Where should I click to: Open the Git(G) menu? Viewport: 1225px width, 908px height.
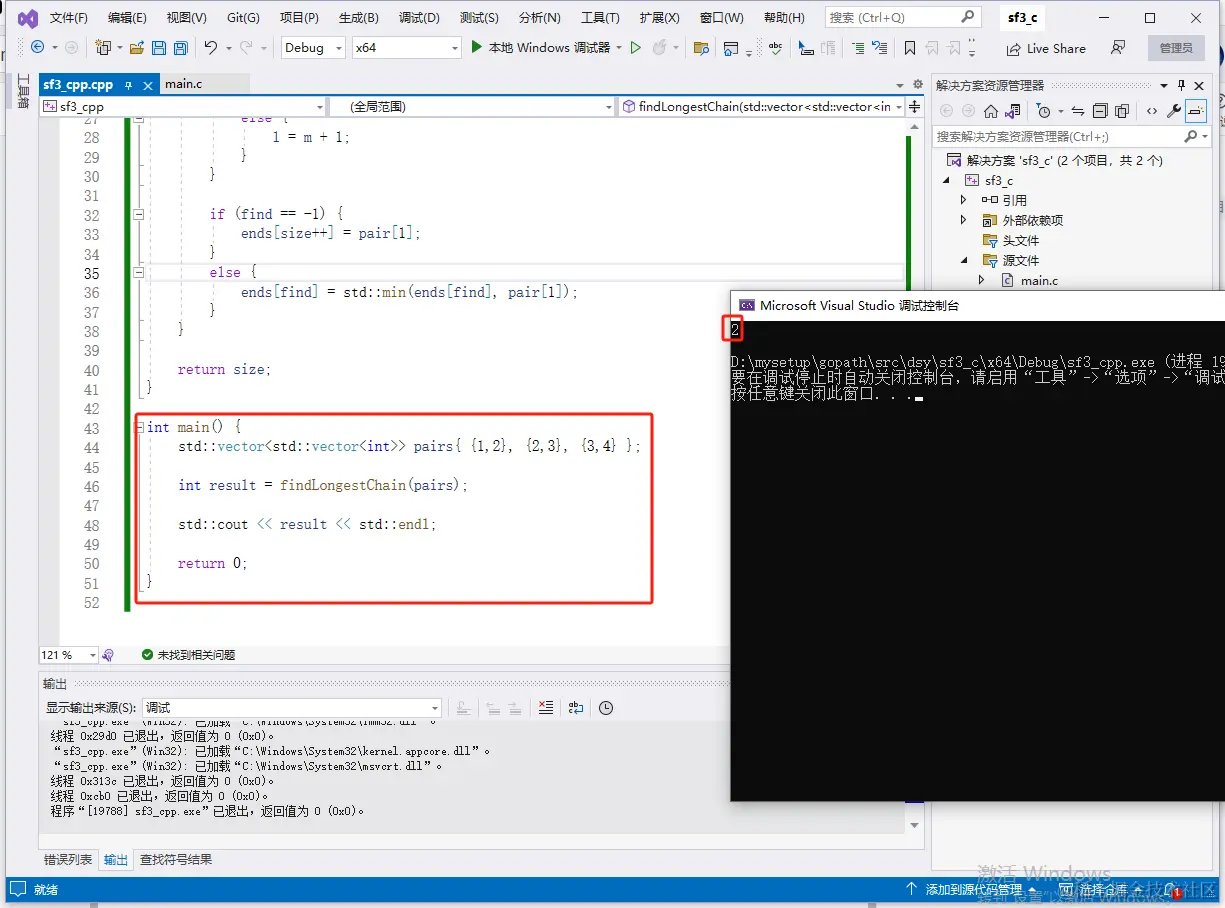pos(243,18)
